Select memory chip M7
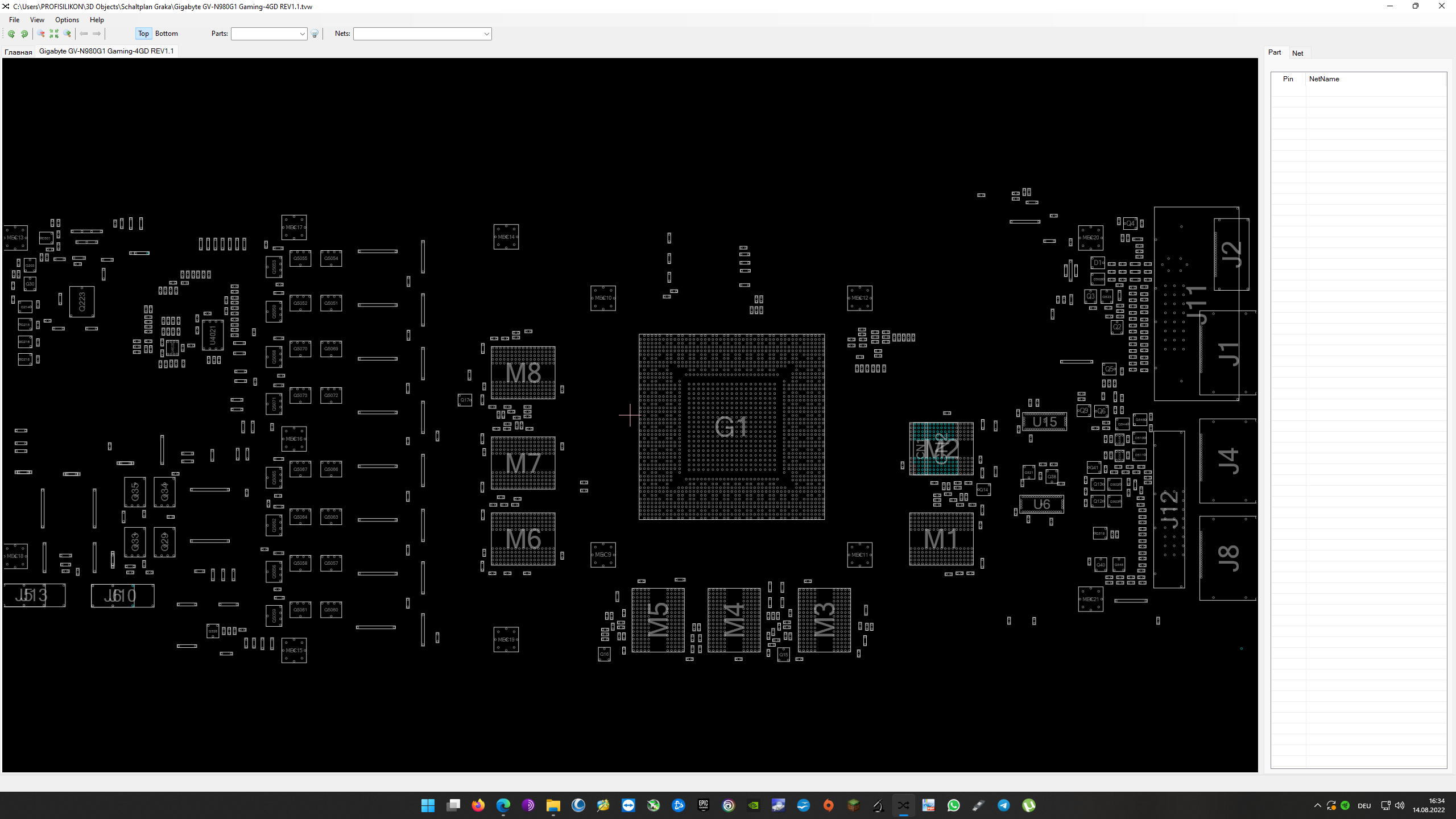The width and height of the screenshot is (1456, 819). click(x=523, y=463)
